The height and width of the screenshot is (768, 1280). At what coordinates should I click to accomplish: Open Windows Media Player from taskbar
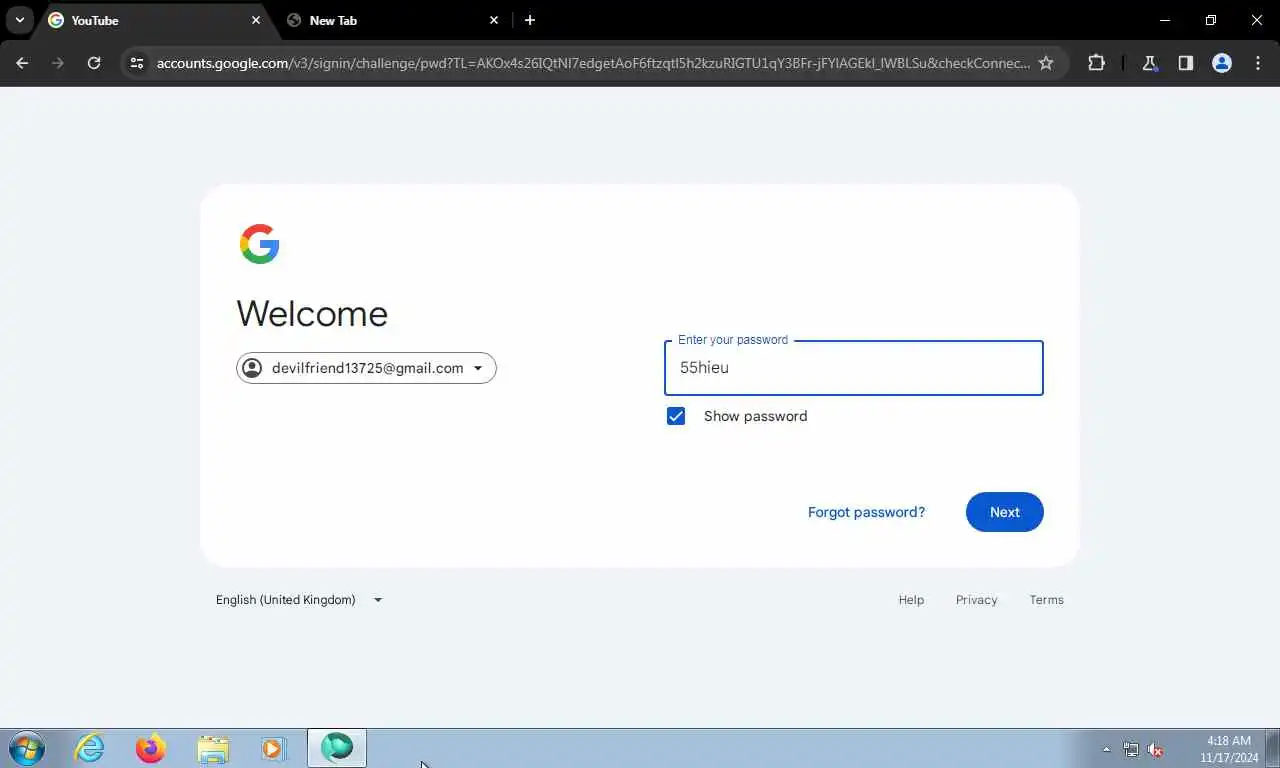274,748
